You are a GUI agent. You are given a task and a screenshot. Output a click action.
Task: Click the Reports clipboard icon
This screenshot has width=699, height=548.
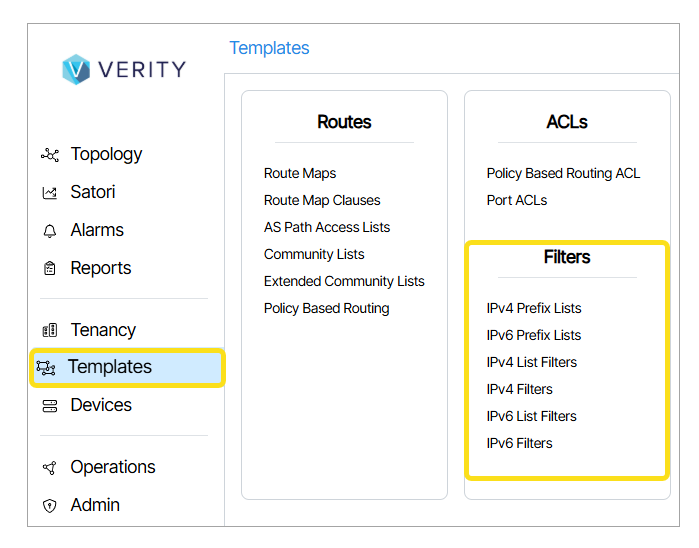[50, 269]
